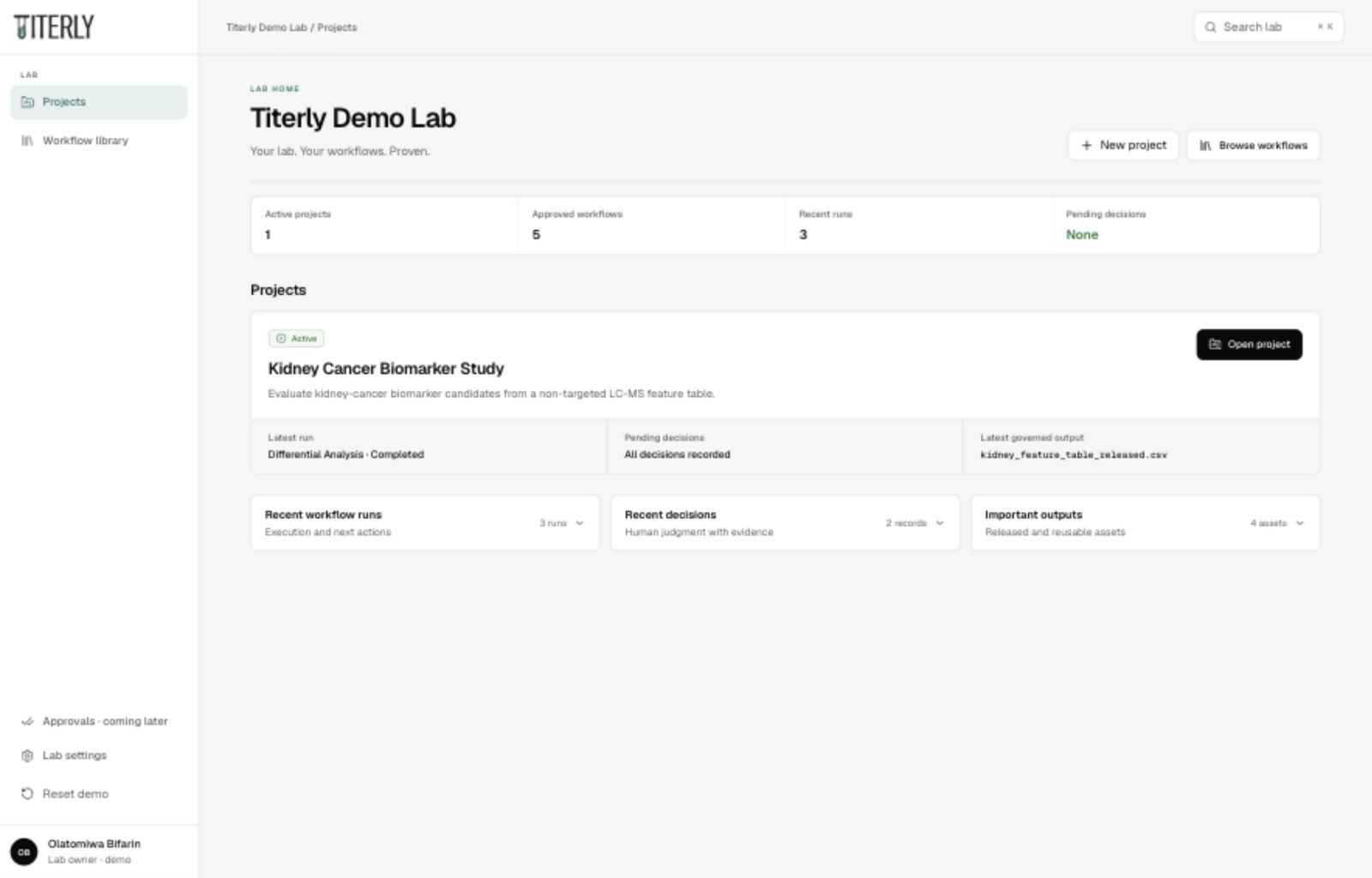Click the Olatomiwa Bifarin user name
The width and height of the screenshot is (1372, 878).
(94, 845)
